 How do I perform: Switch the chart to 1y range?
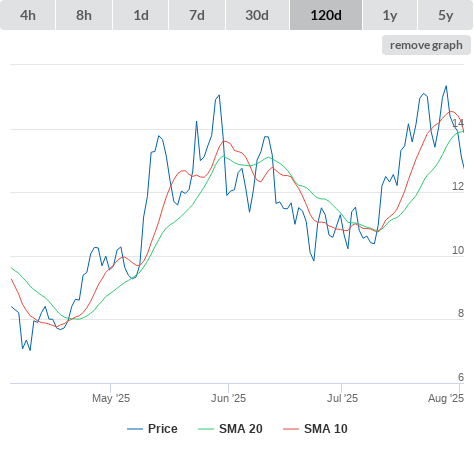coord(390,15)
